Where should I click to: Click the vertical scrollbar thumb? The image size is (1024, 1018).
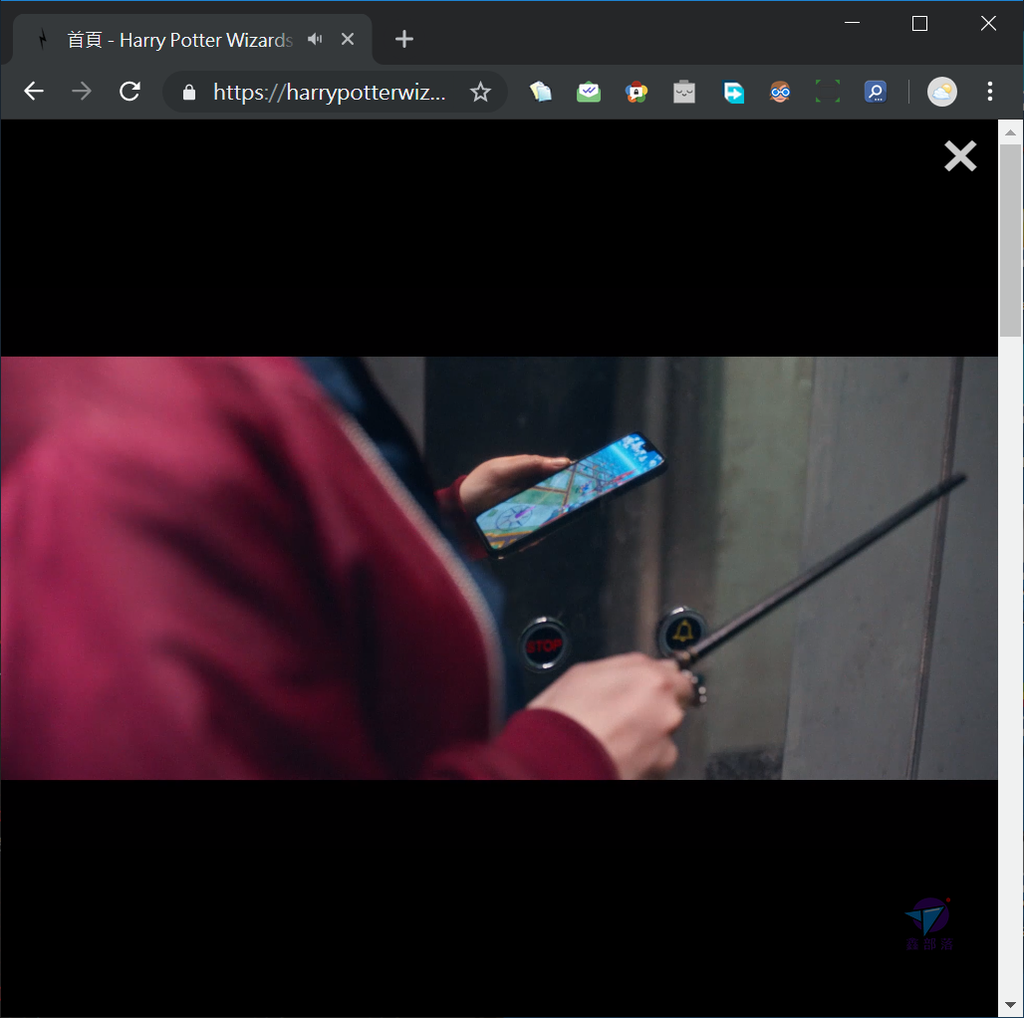(x=1010, y=240)
